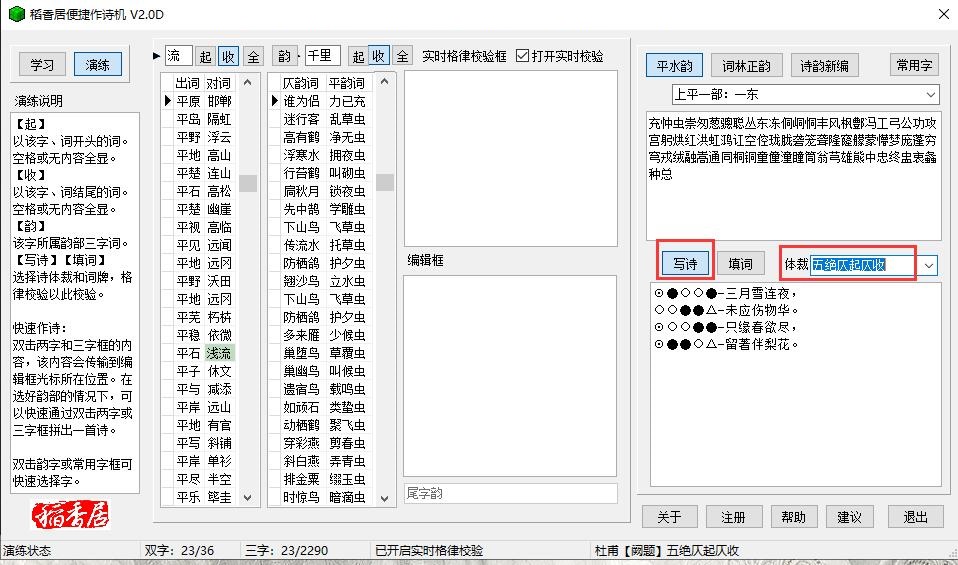Select the 词林正韵 rhyme book tab
The width and height of the screenshot is (958, 565).
pyautogui.click(x=746, y=65)
